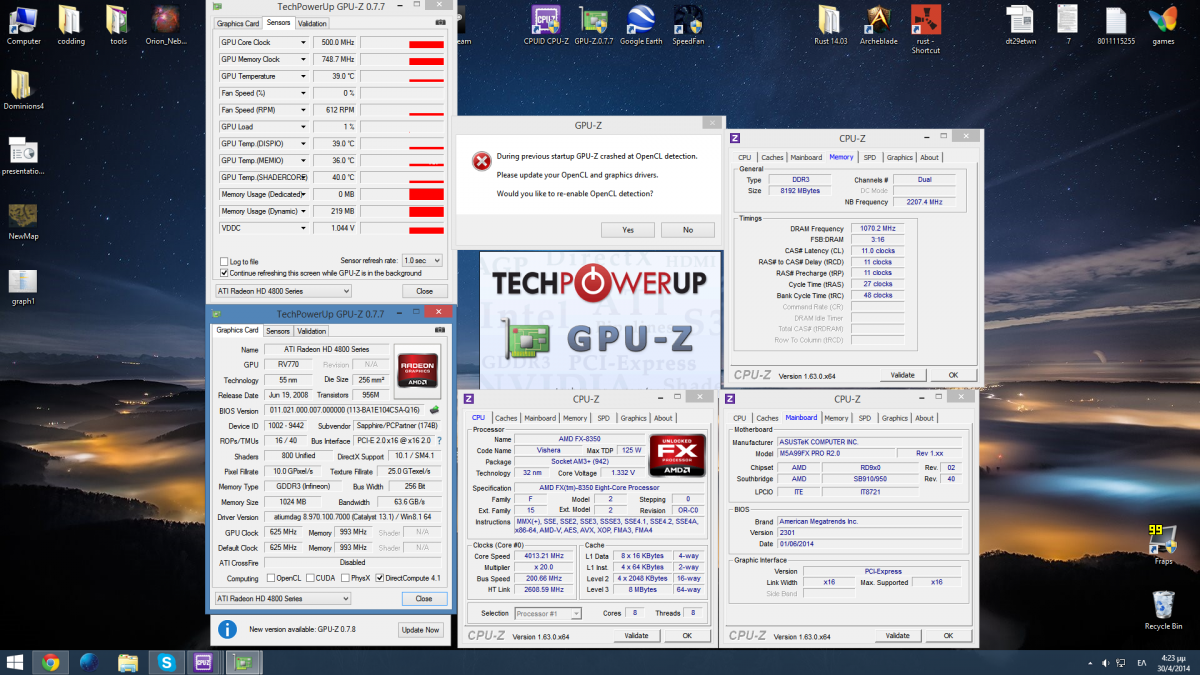The height and width of the screenshot is (675, 1200).
Task: Click the VDDC red sensor graph
Action: pos(402,228)
